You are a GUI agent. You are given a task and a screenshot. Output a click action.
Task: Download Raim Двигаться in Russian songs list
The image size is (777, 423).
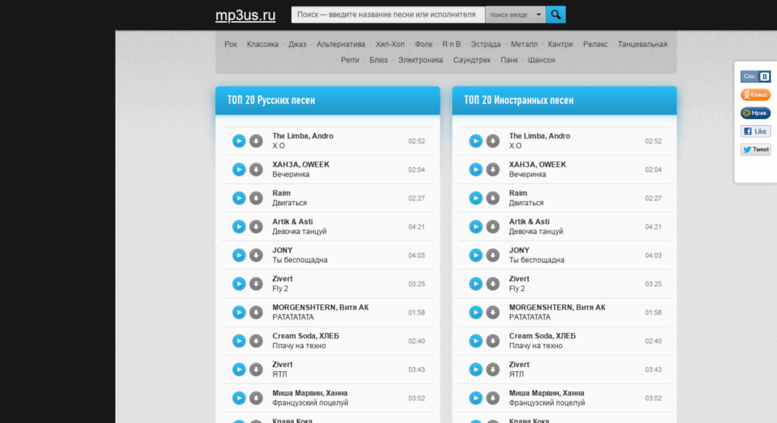pos(256,198)
